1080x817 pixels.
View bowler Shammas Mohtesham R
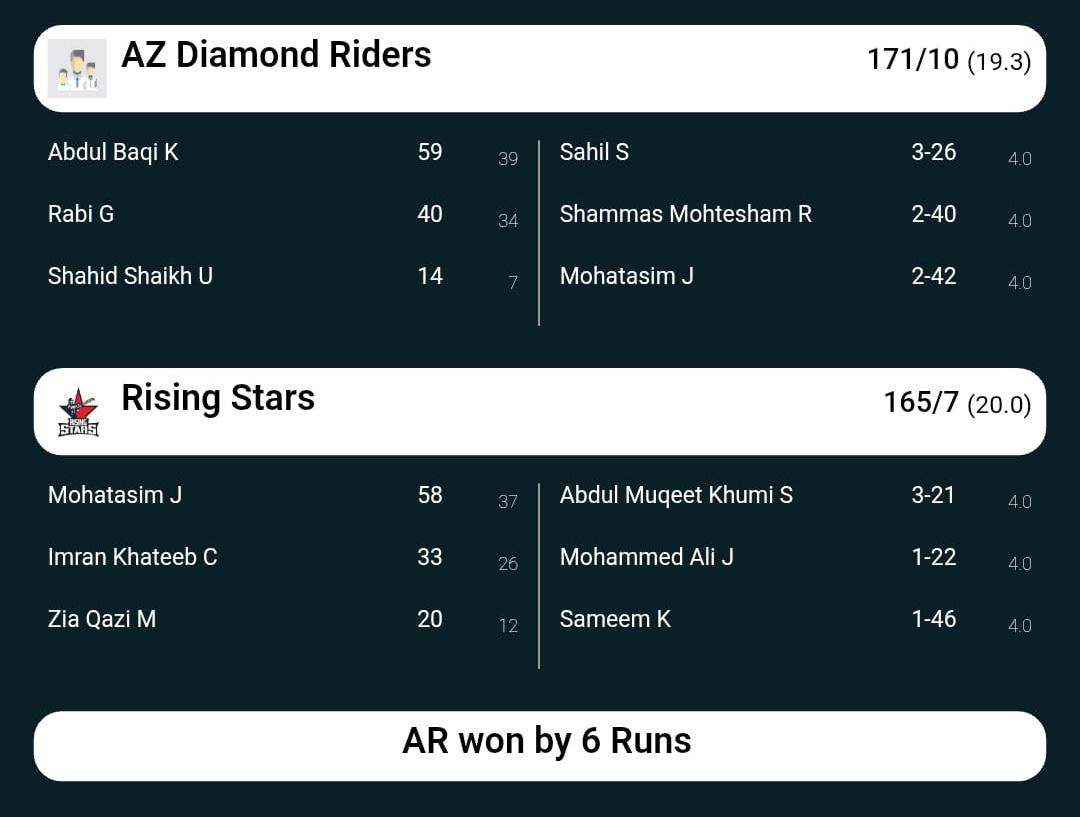tap(685, 214)
